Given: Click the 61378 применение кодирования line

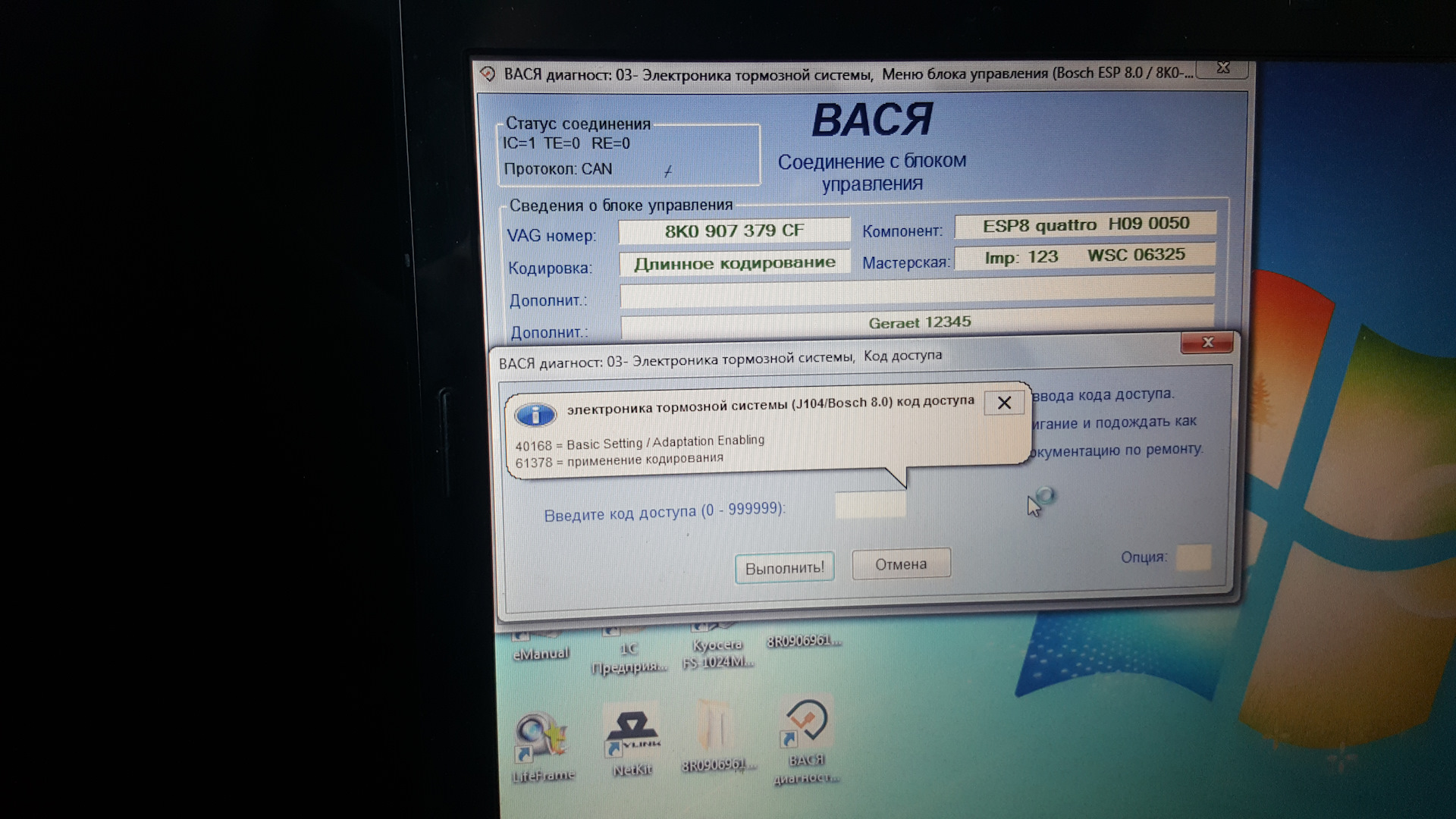Looking at the screenshot, I should (x=619, y=460).
